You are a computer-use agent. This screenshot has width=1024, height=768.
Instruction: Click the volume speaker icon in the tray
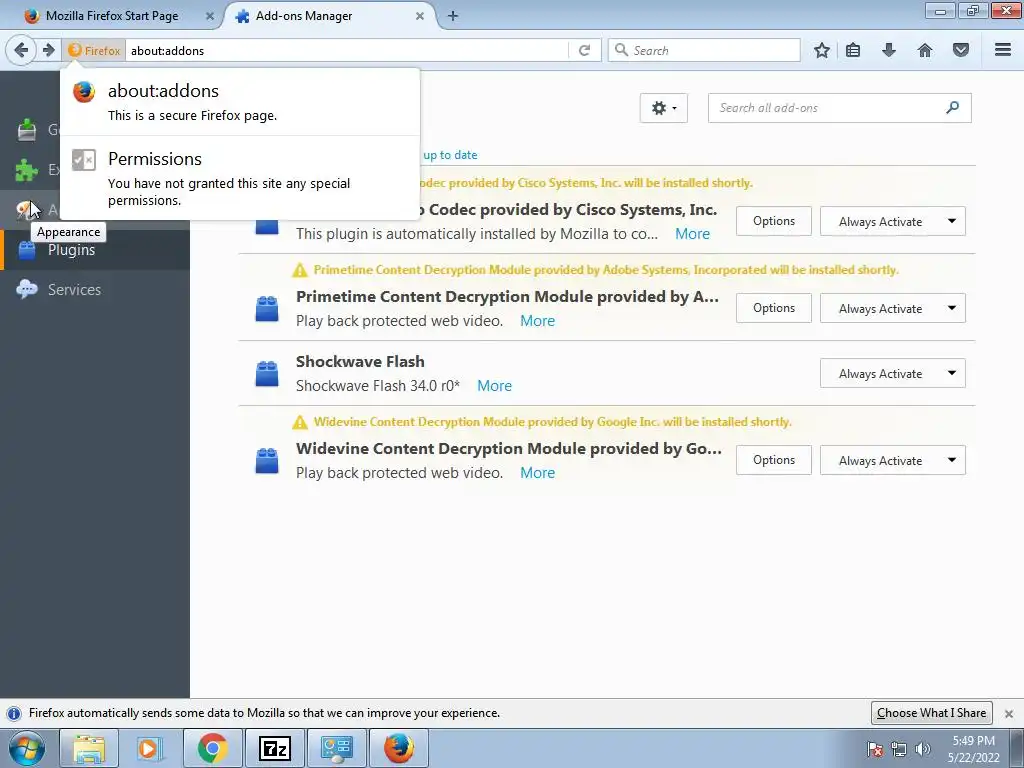(922, 749)
